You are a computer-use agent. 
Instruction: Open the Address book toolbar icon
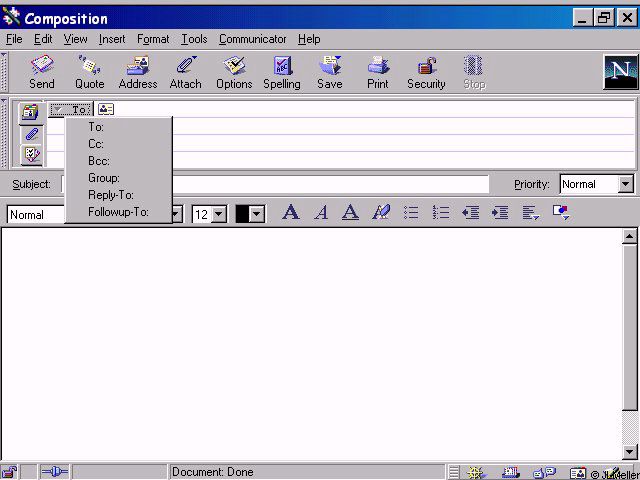pyautogui.click(x=138, y=72)
